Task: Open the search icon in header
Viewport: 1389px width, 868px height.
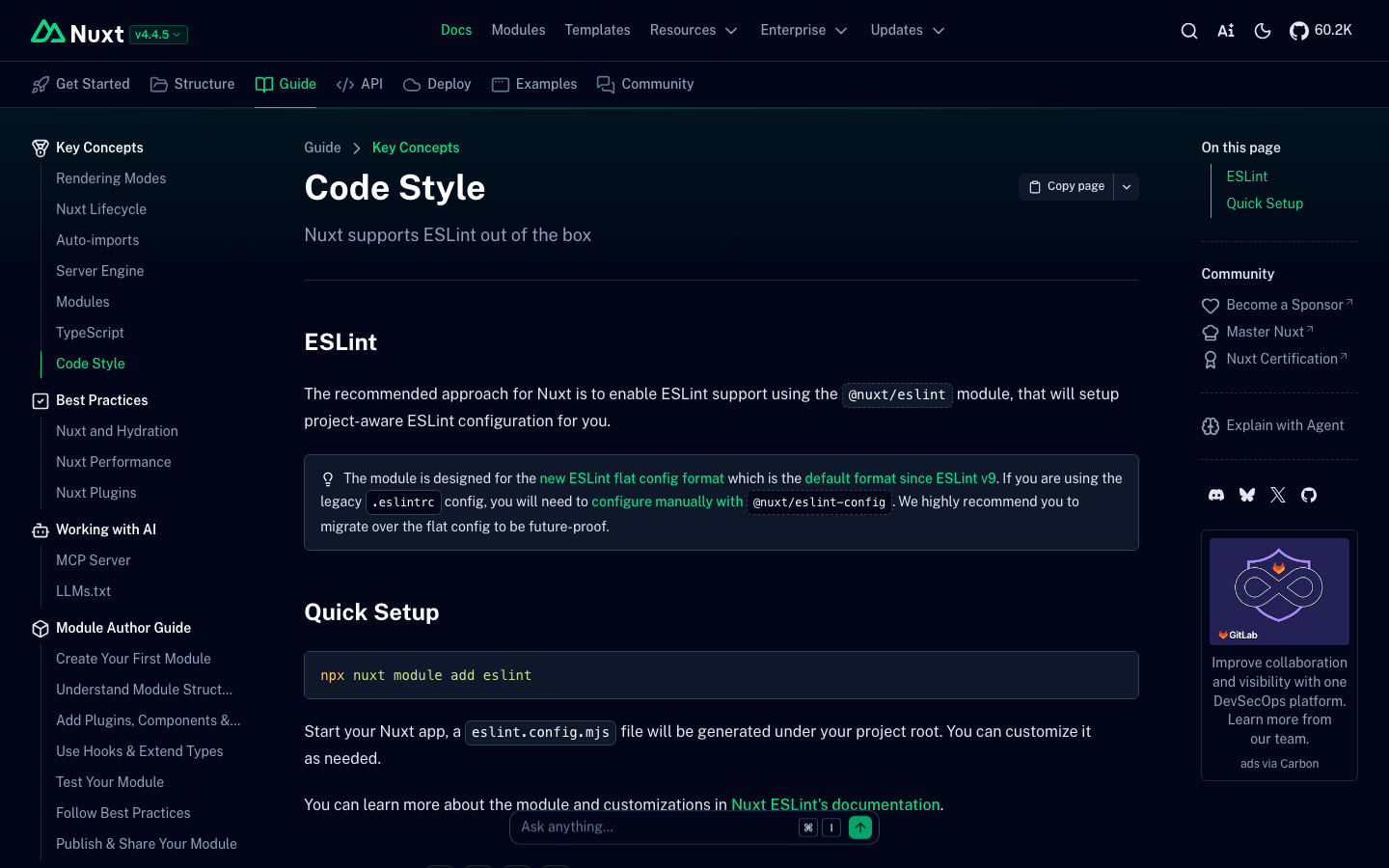Action: point(1189,31)
